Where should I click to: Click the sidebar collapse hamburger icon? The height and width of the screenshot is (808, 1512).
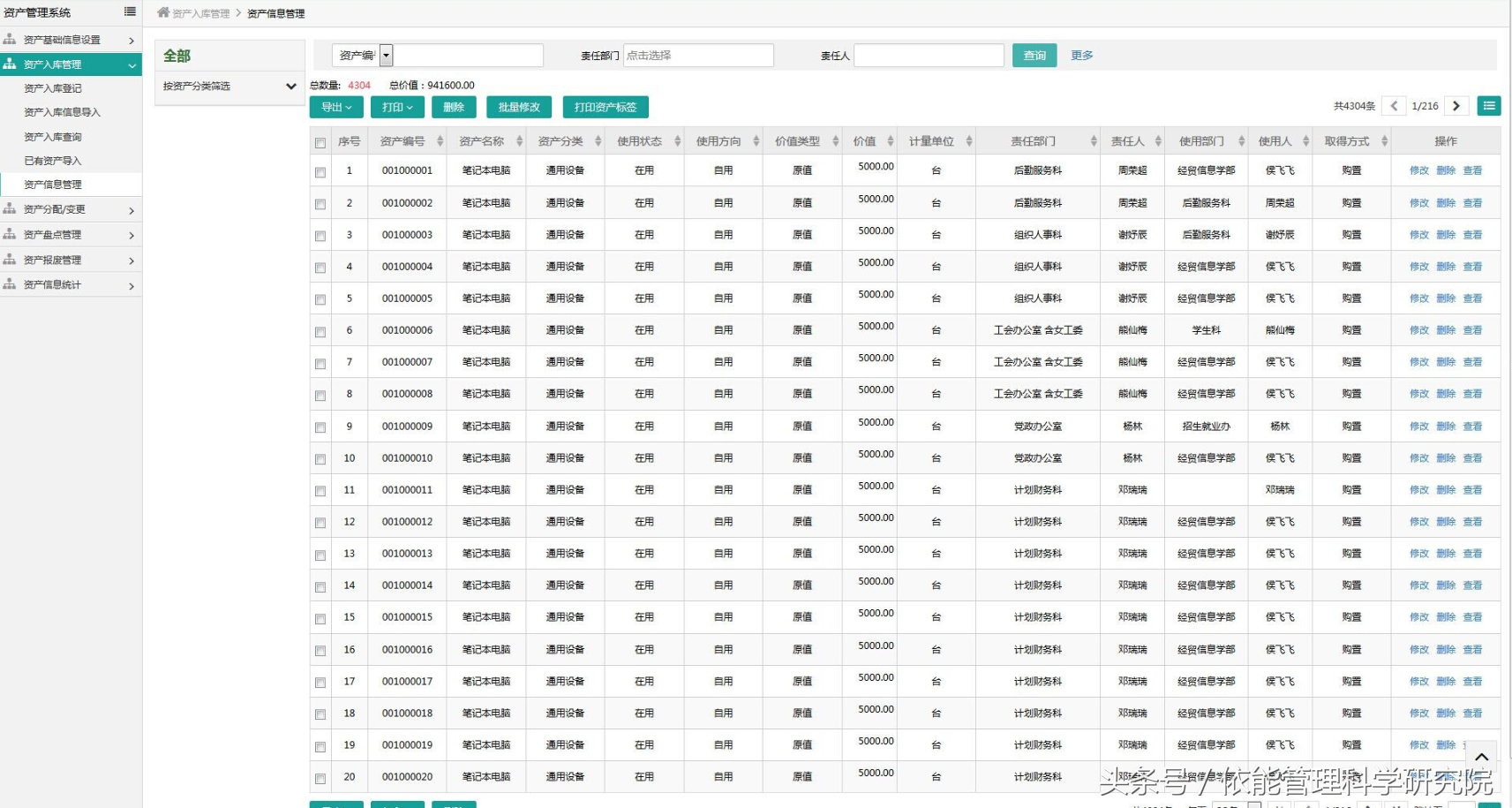130,11
